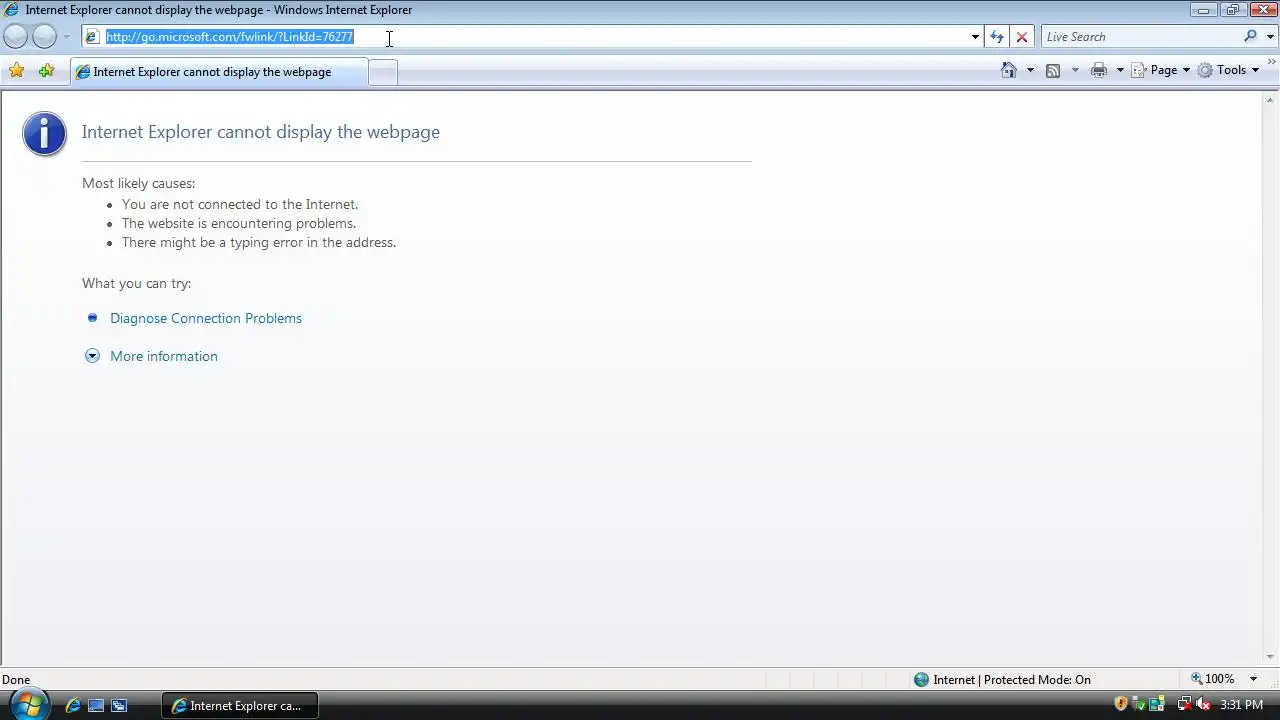Launch Internet Explorer from Quick Launch
Image resolution: width=1280 pixels, height=720 pixels.
(73, 705)
